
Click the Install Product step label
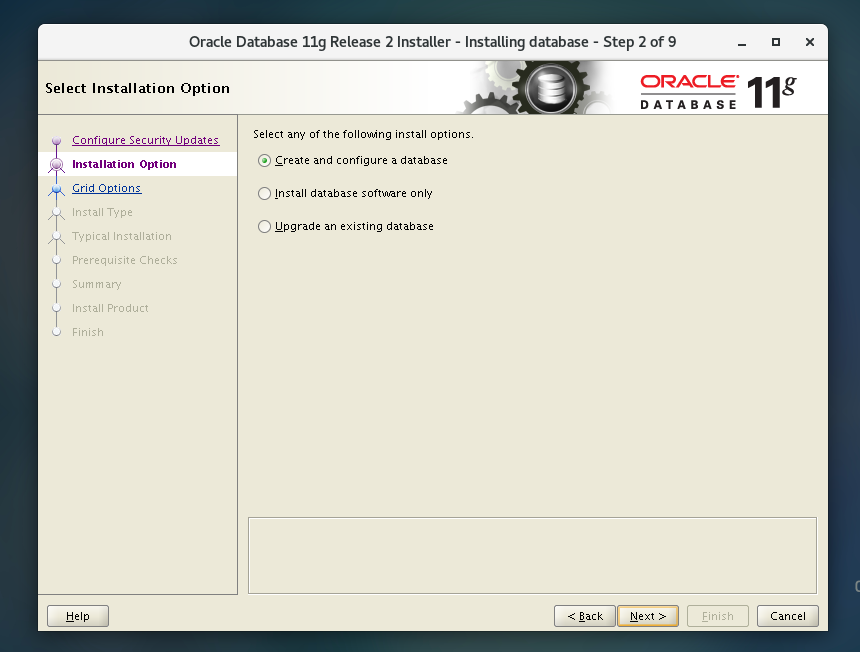pos(110,308)
